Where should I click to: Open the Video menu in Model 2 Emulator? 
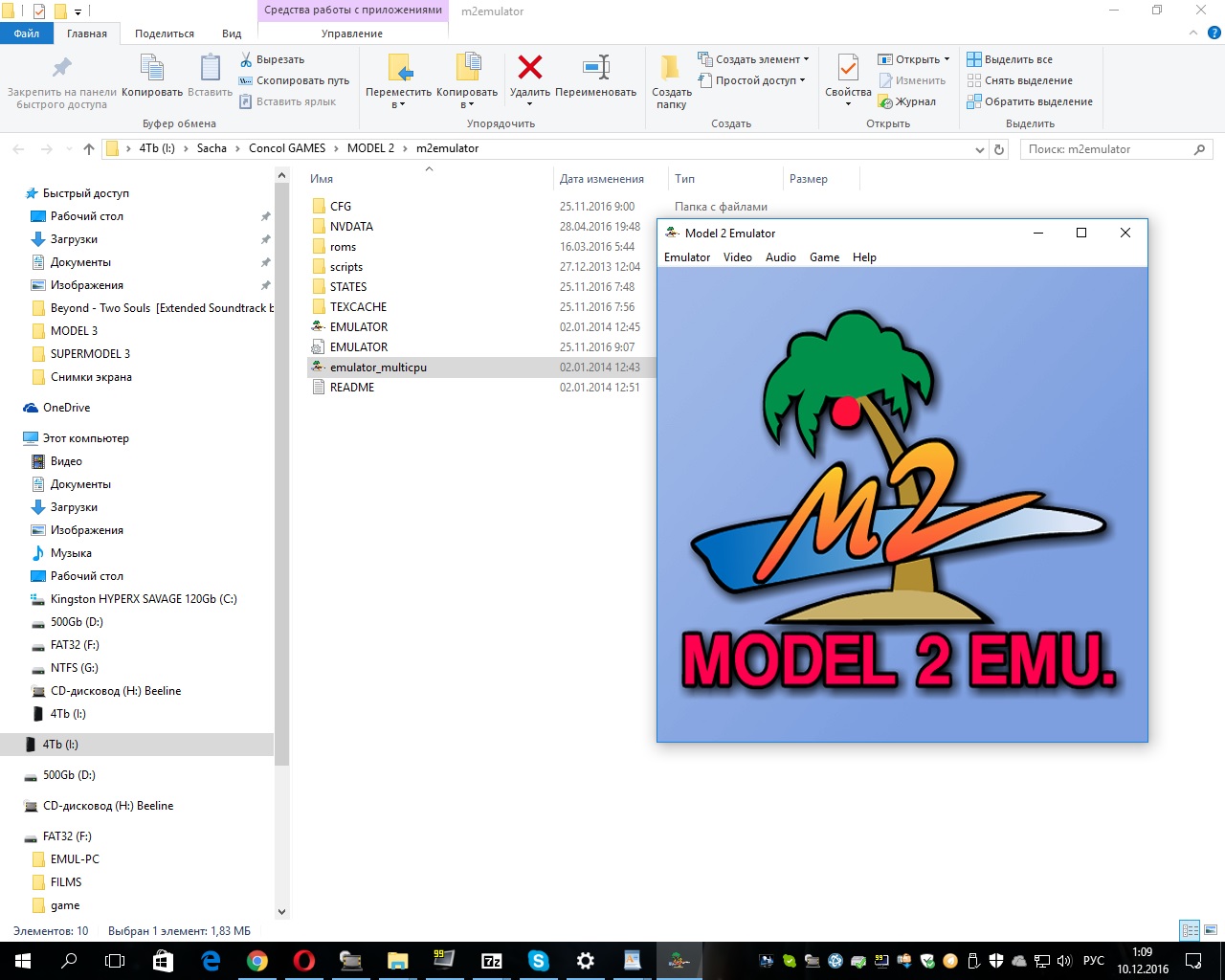coord(737,257)
